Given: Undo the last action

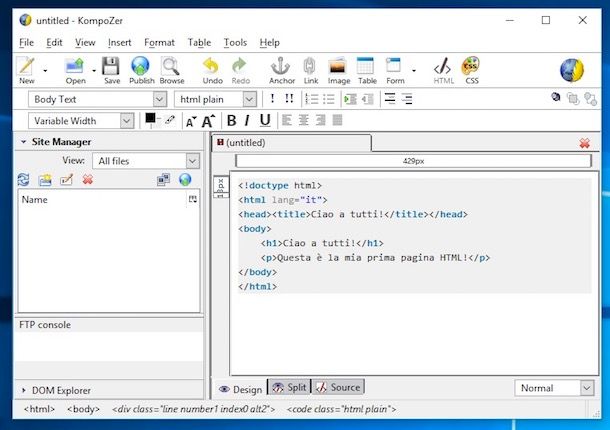Looking at the screenshot, I should point(212,70).
